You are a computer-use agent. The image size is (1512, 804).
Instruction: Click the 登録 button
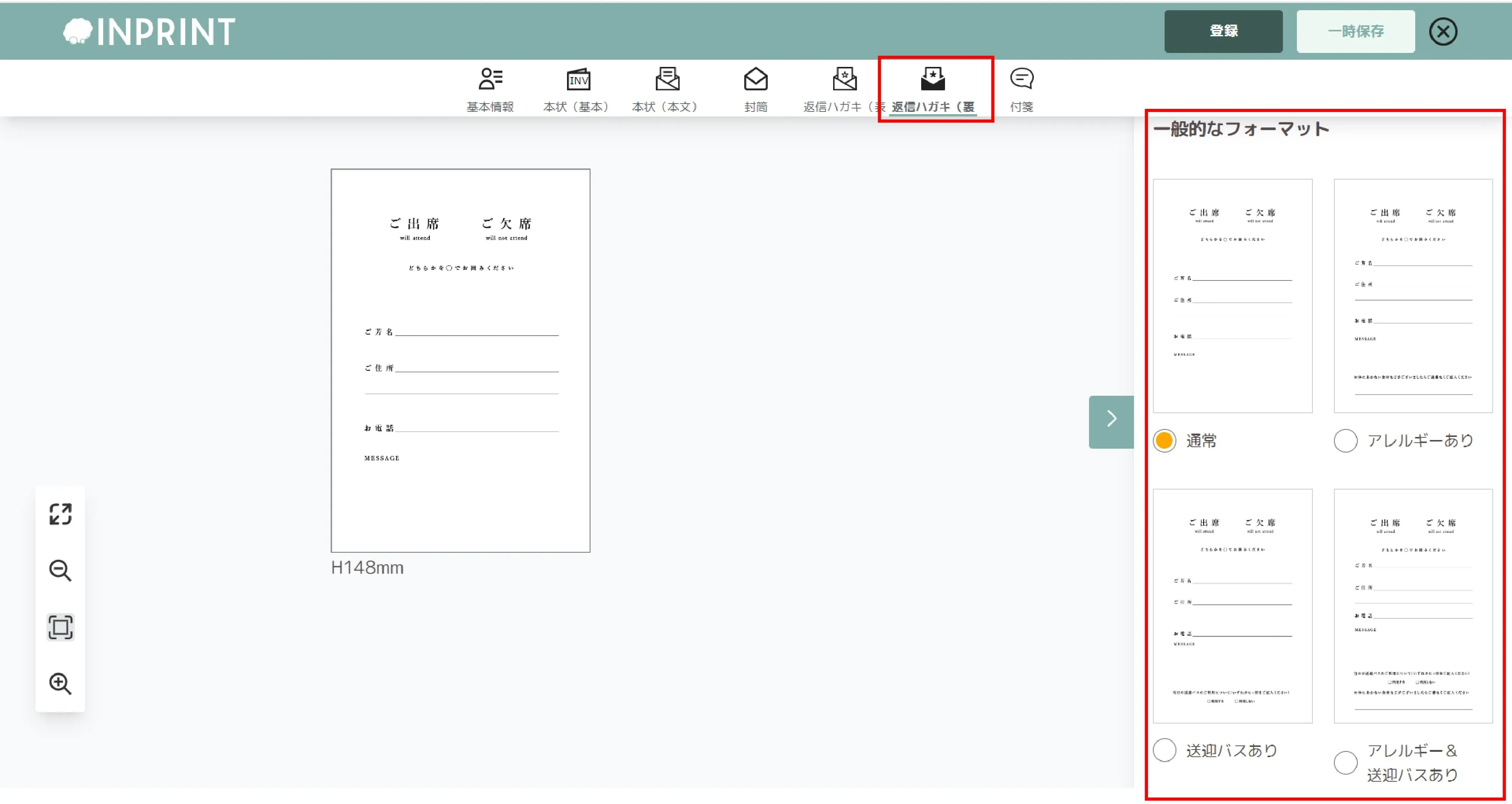pyautogui.click(x=1223, y=32)
